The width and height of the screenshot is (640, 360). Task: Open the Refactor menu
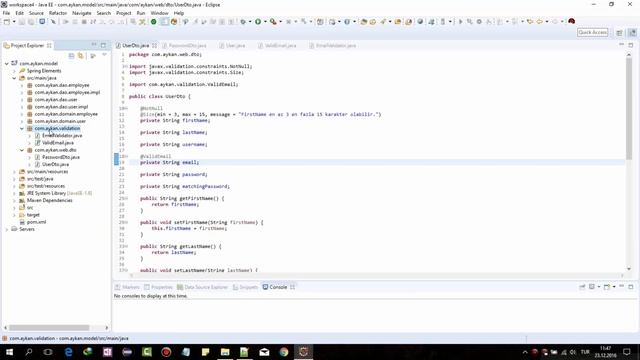tap(58, 13)
